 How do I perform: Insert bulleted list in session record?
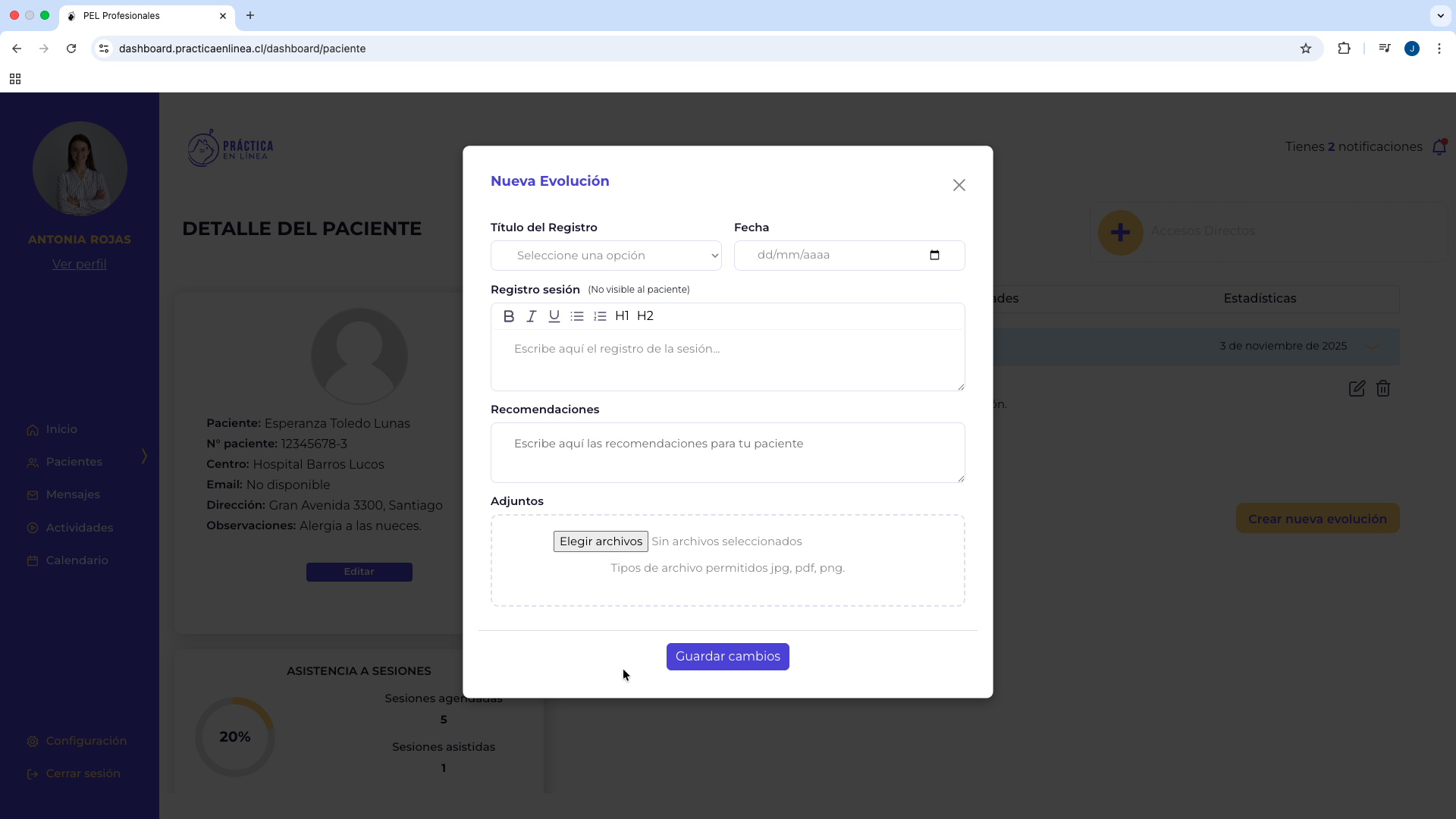(x=577, y=316)
